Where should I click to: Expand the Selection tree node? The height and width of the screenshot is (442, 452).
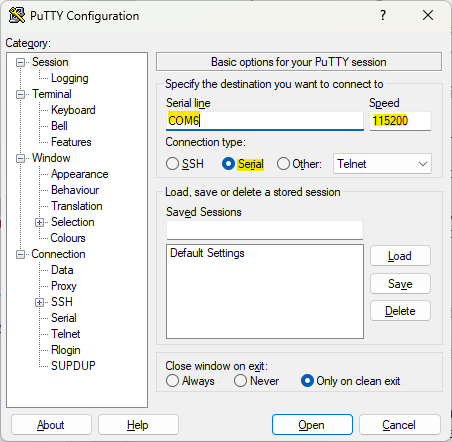coord(39,222)
